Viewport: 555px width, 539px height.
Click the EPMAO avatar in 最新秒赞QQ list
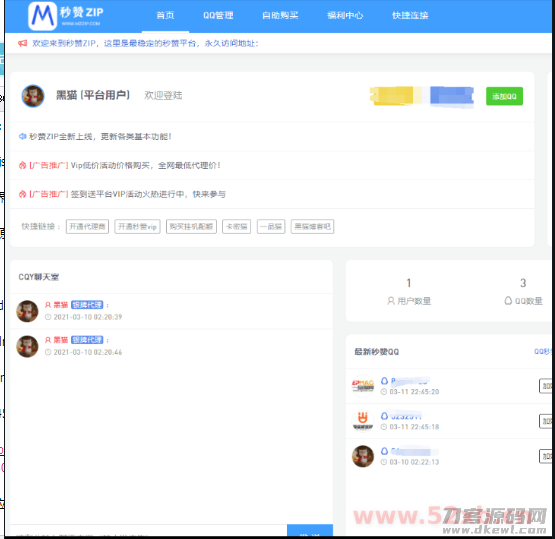tap(363, 386)
